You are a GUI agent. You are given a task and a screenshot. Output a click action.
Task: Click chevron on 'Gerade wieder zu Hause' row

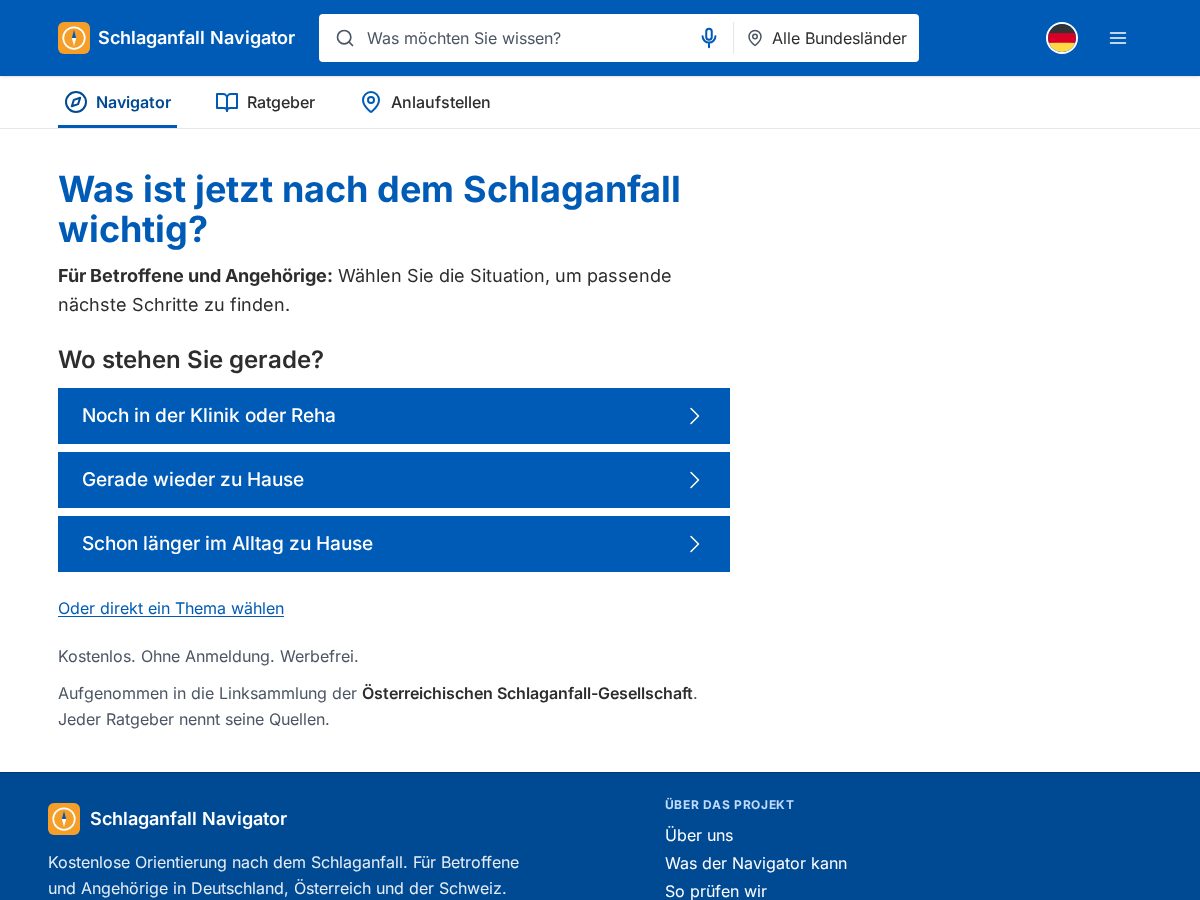(x=695, y=480)
